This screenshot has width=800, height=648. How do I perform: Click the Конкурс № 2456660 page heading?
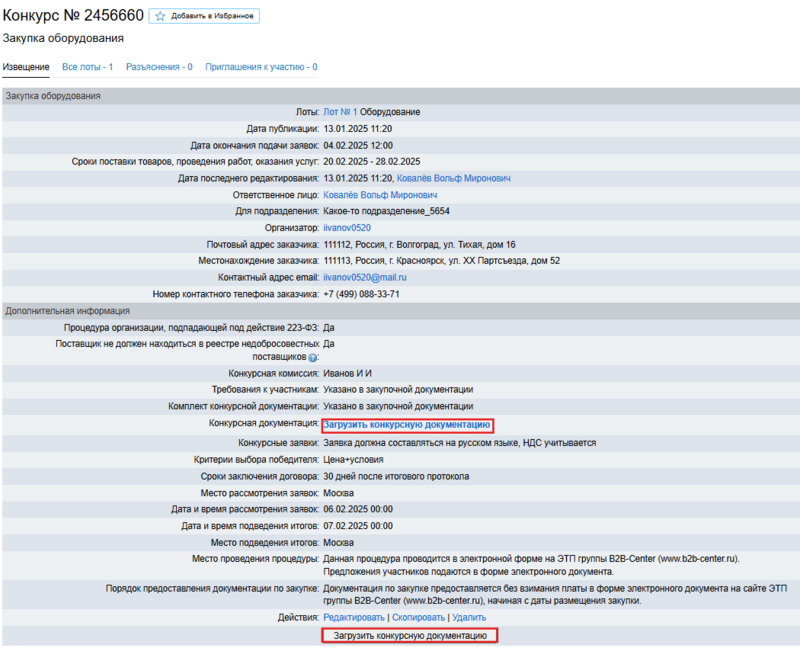click(72, 16)
